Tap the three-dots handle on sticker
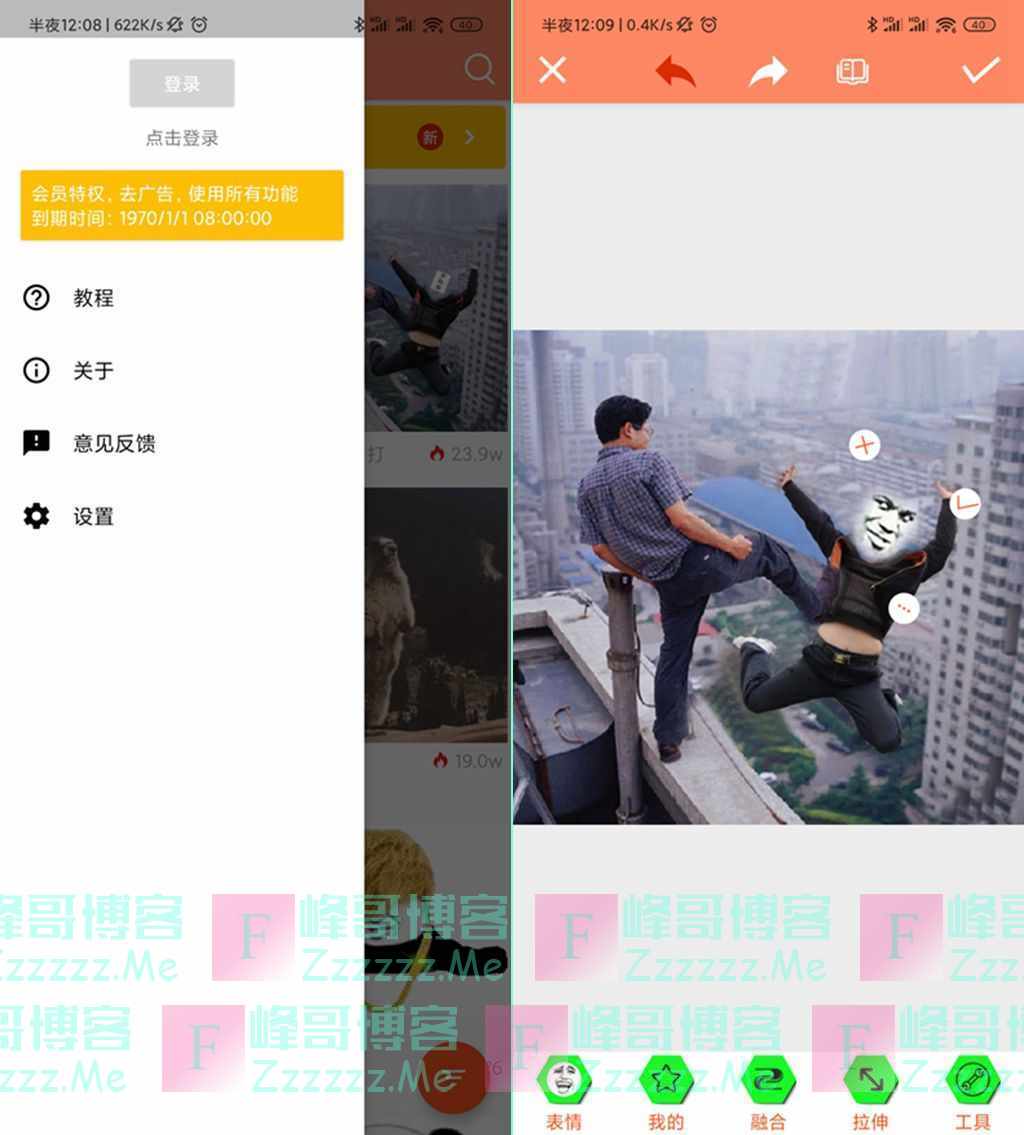Viewport: 1024px width, 1135px height. (x=904, y=607)
